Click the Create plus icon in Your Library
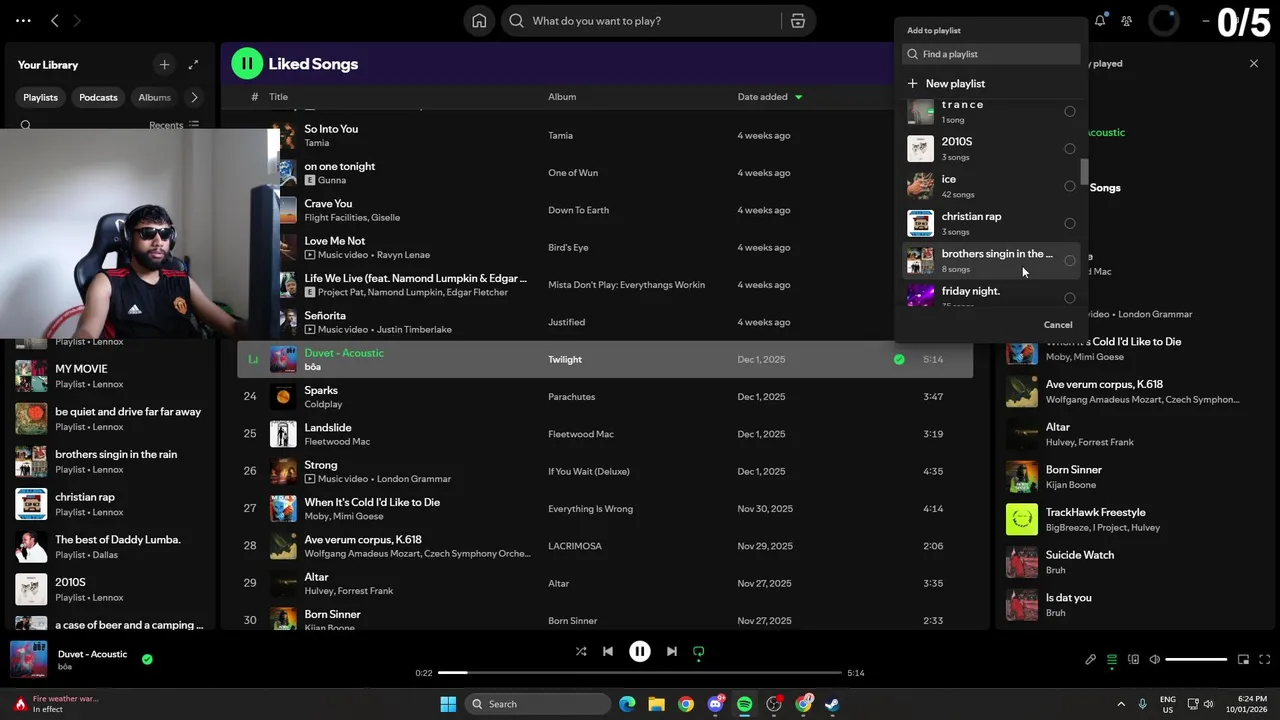This screenshot has width=1280, height=720. (164, 64)
